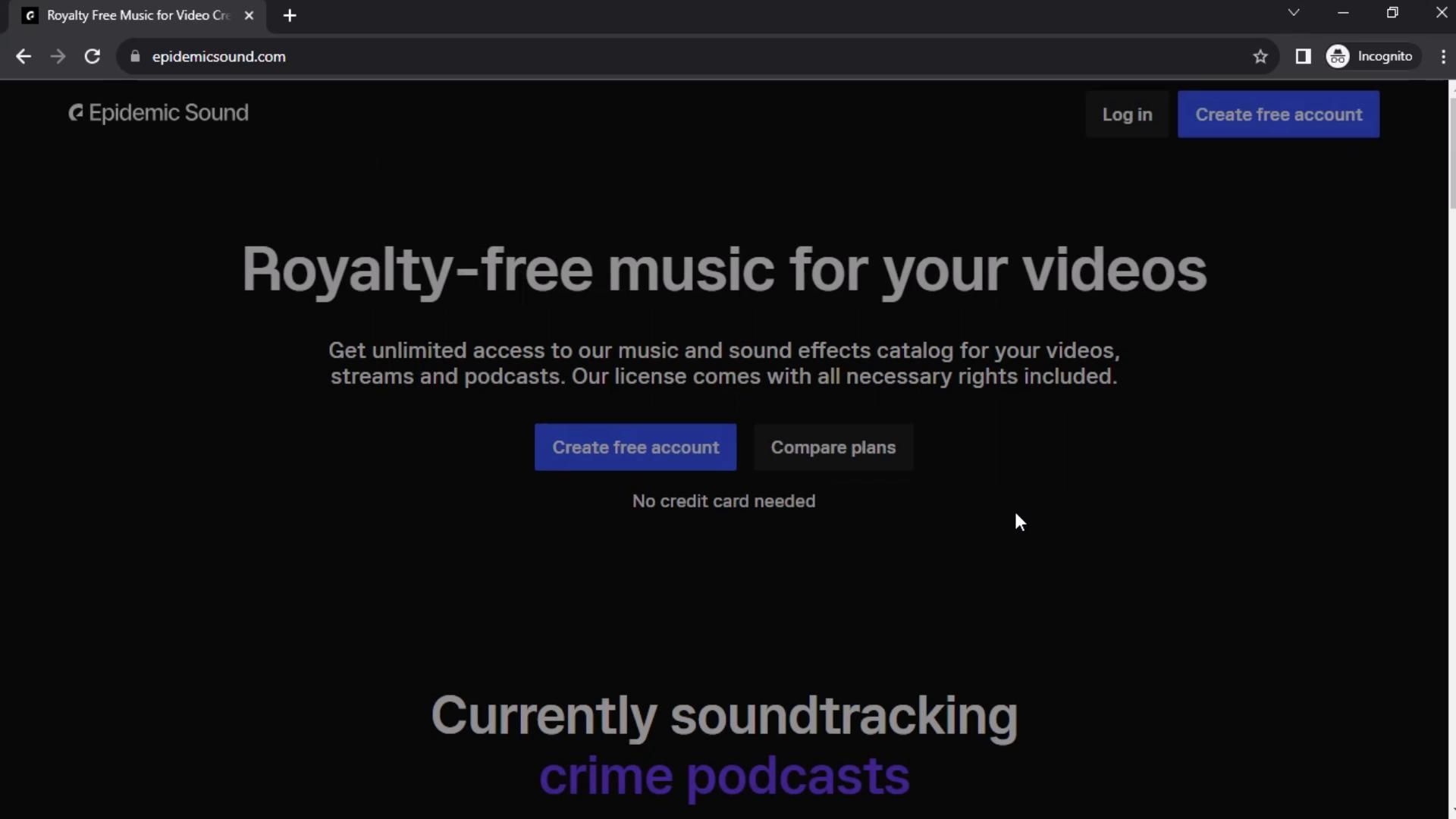Click hero Create free account button
Viewport: 1456px width, 819px height.
pos(635,447)
